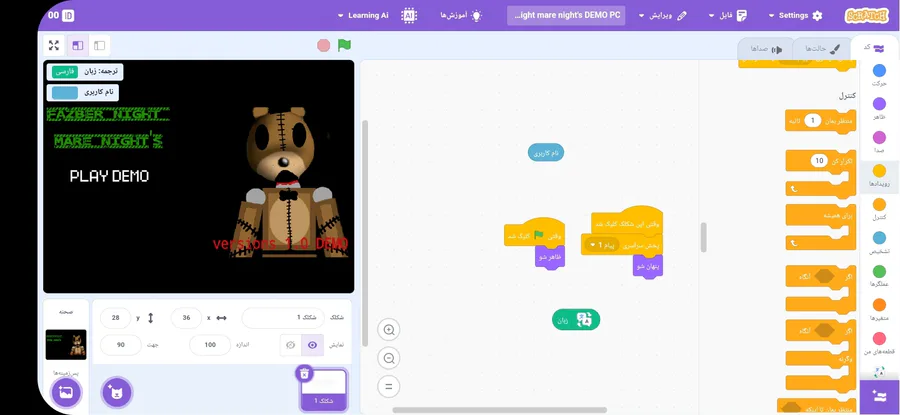Switch to the صداها (Sounds) tab

(766, 49)
